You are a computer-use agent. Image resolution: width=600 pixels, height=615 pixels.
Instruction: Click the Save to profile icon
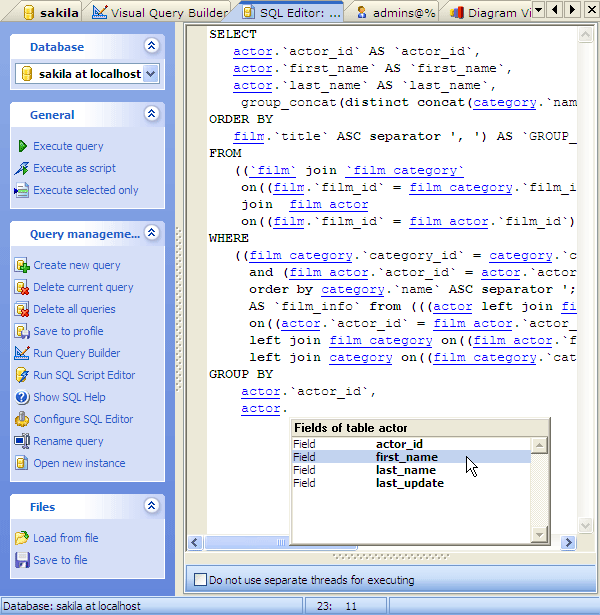pos(22,331)
